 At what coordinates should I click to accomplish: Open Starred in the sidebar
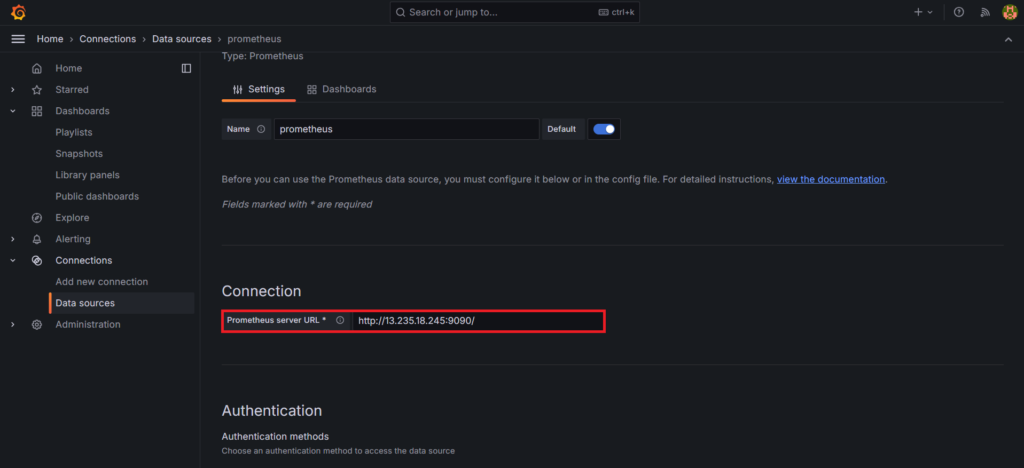72,90
